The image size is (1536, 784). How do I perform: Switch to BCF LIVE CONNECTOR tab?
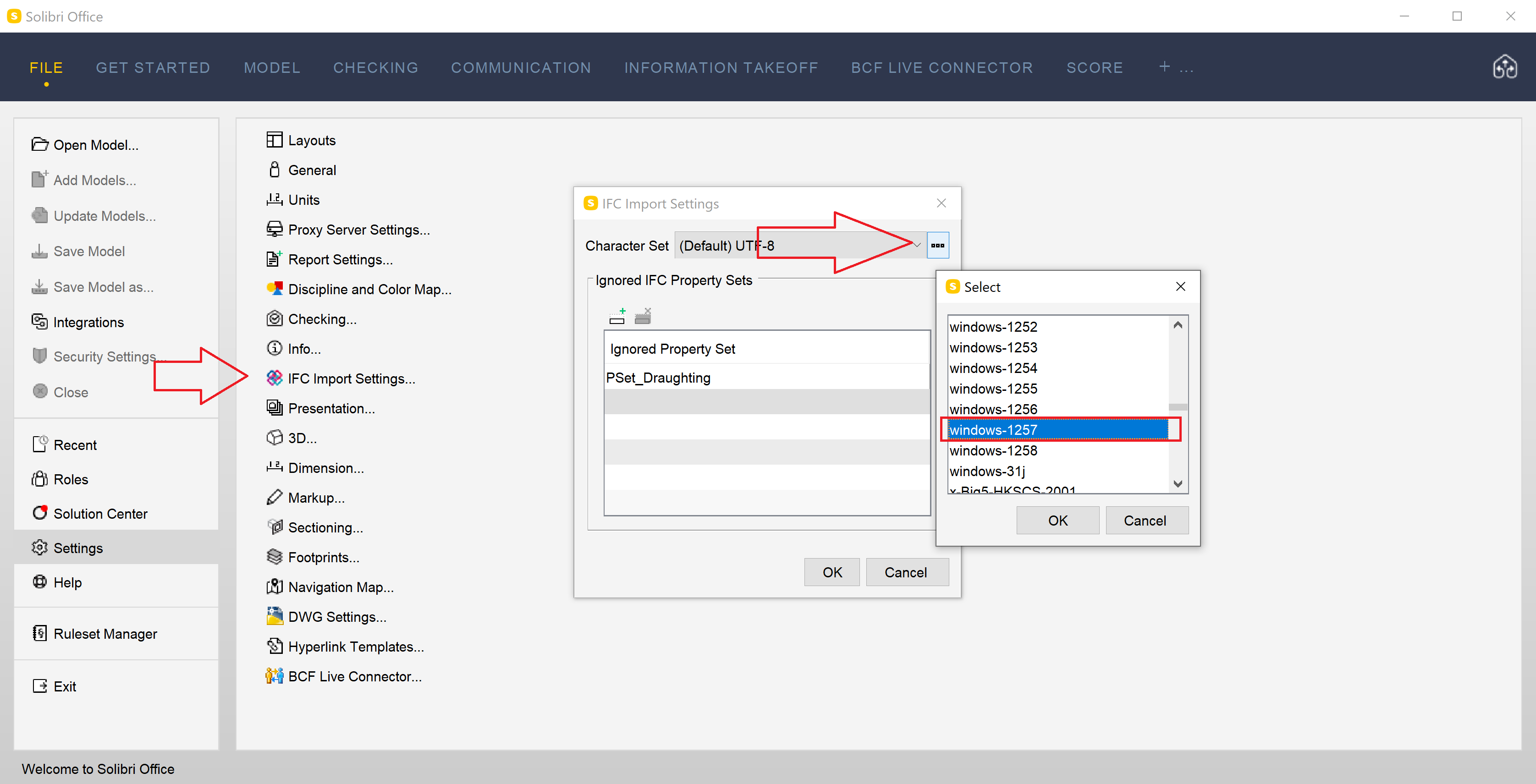point(941,67)
